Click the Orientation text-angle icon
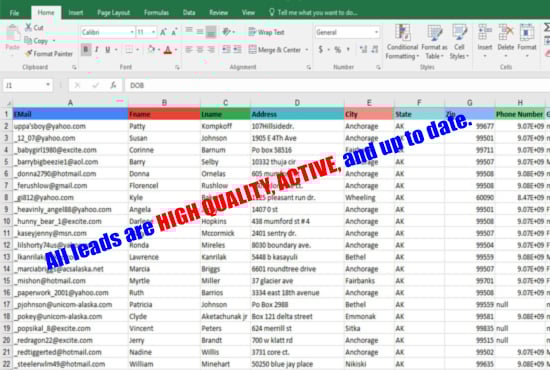 click(x=227, y=32)
